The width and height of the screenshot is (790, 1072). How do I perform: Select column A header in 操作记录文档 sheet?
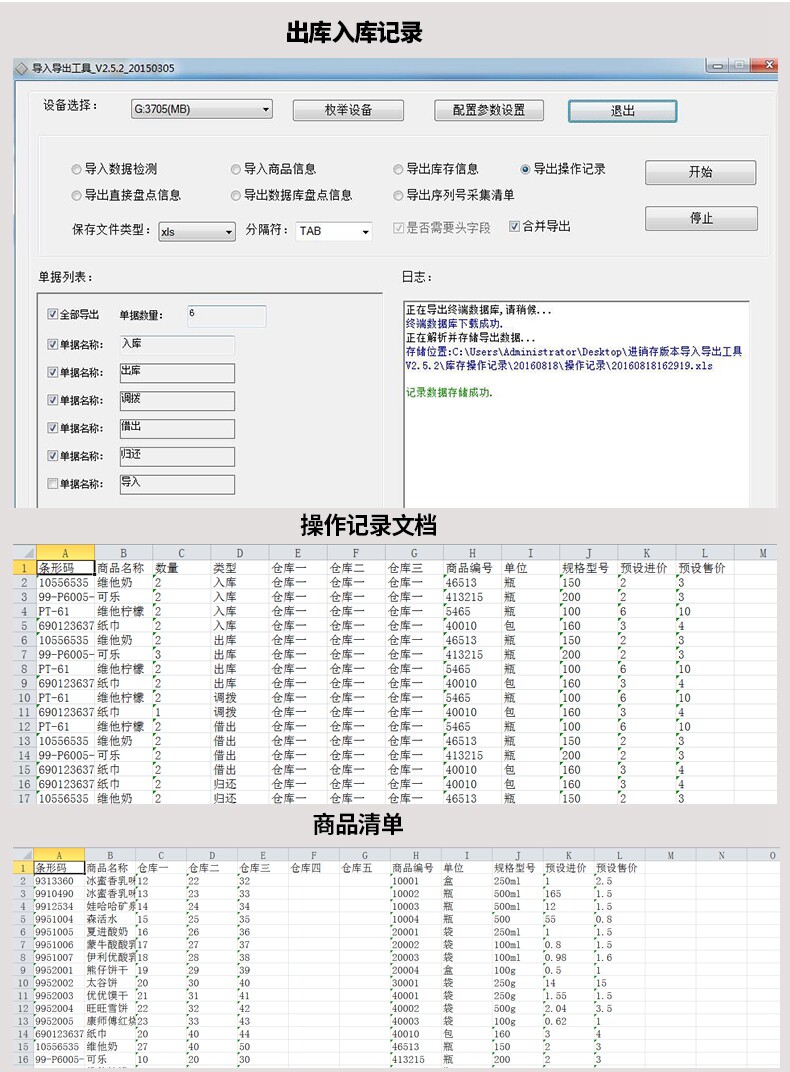(x=65, y=553)
